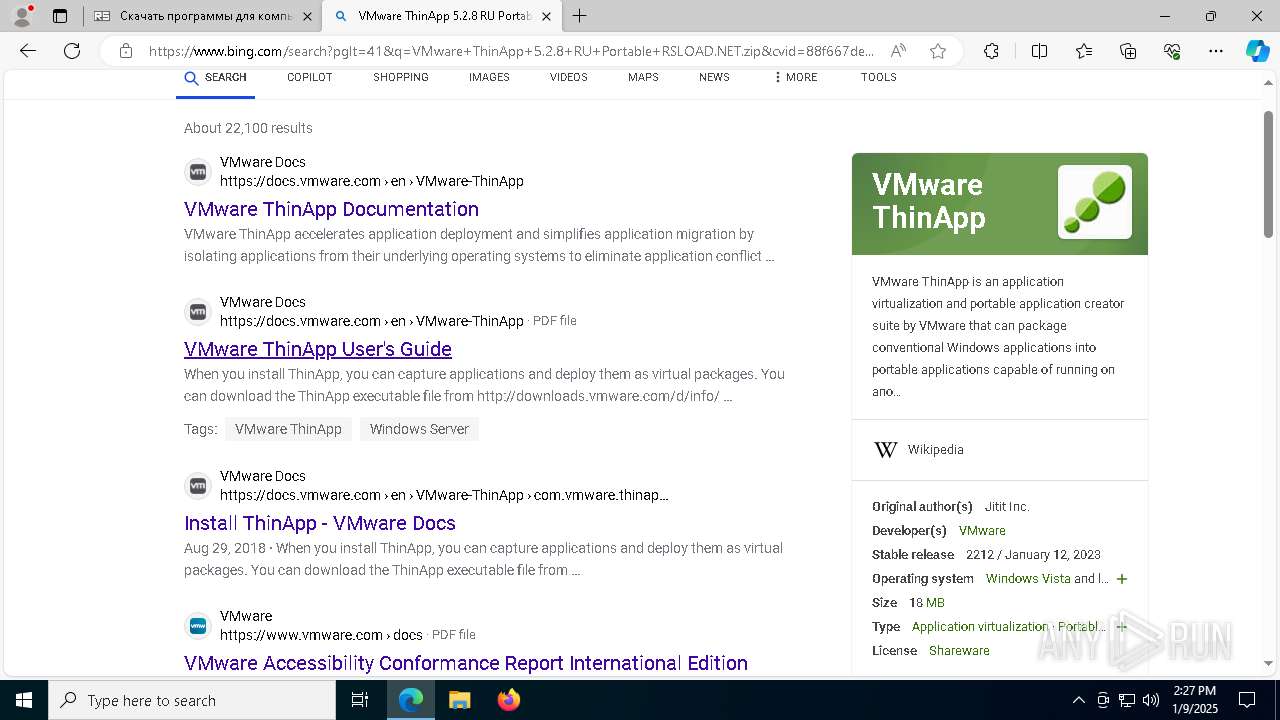The height and width of the screenshot is (720, 1280).
Task: Open the Extensions puzzle icon
Action: tap(991, 51)
